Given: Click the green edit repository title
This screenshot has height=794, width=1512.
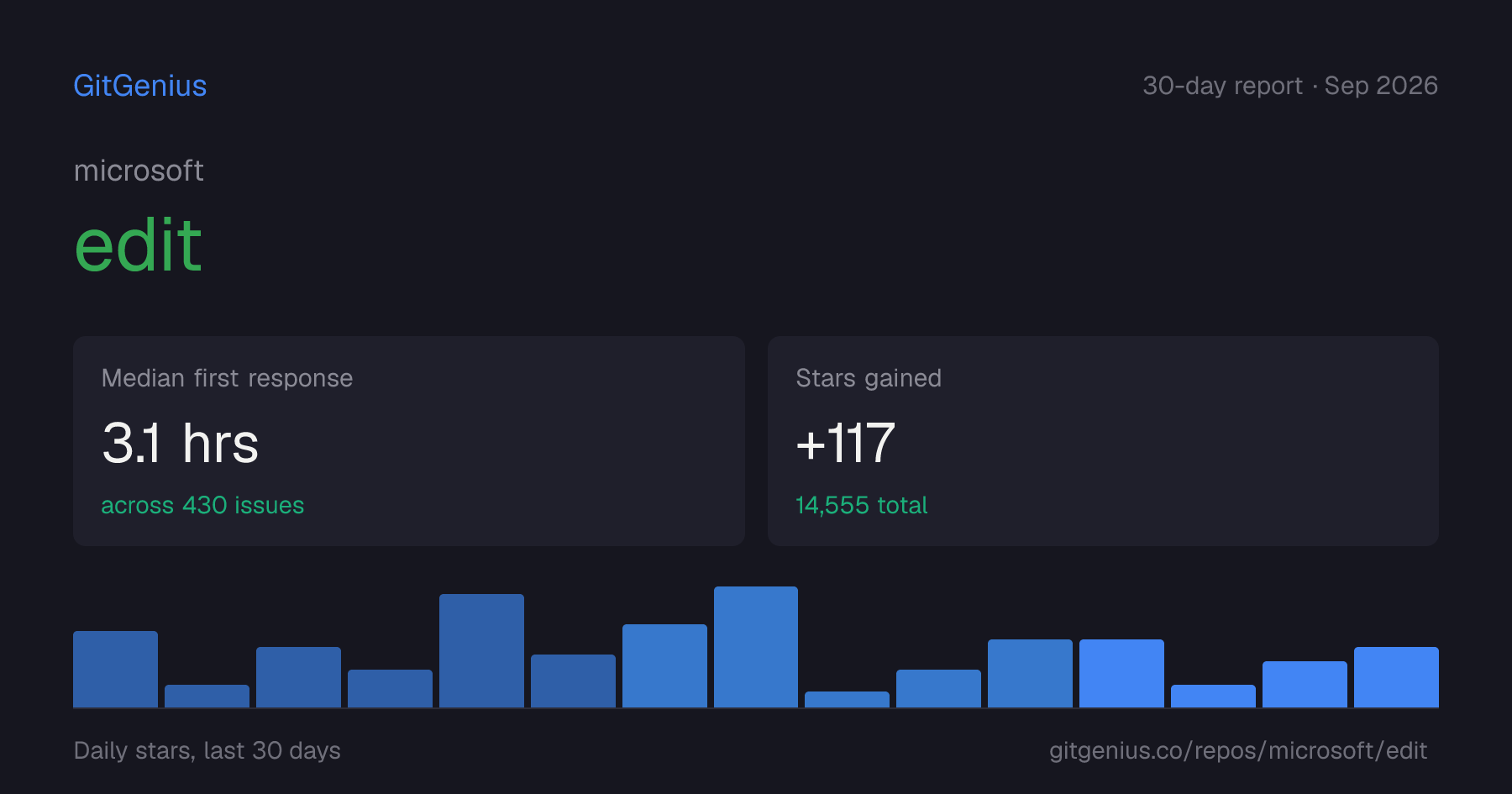Looking at the screenshot, I should (x=139, y=245).
